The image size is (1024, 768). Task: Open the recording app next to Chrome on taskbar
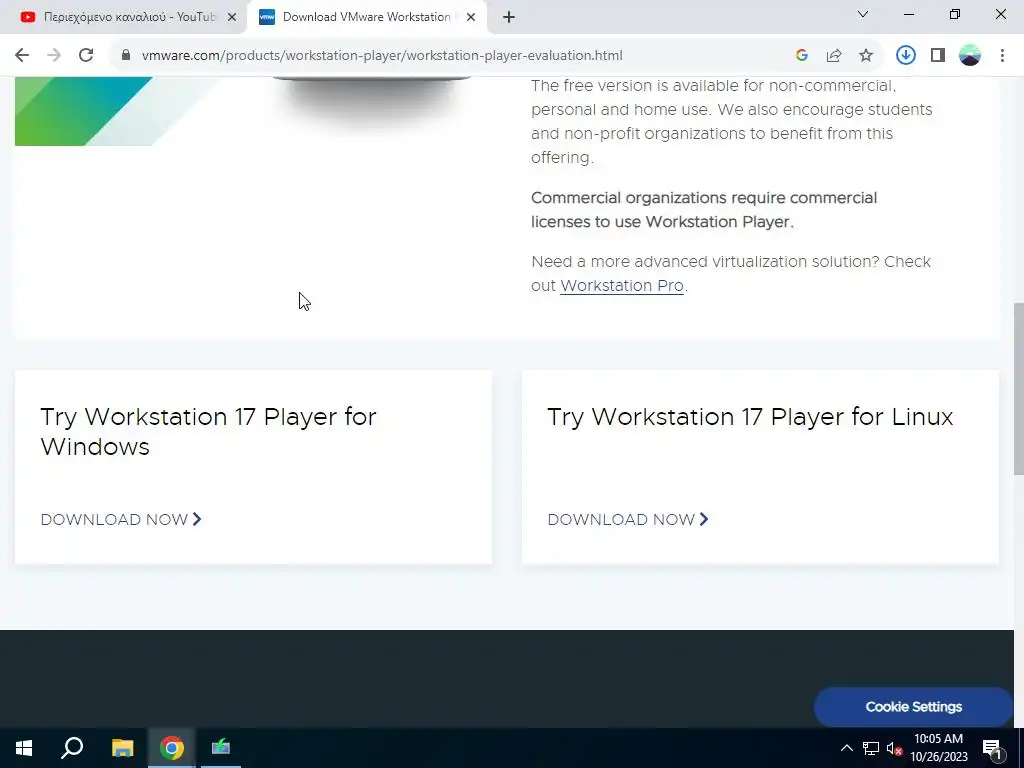(221, 748)
